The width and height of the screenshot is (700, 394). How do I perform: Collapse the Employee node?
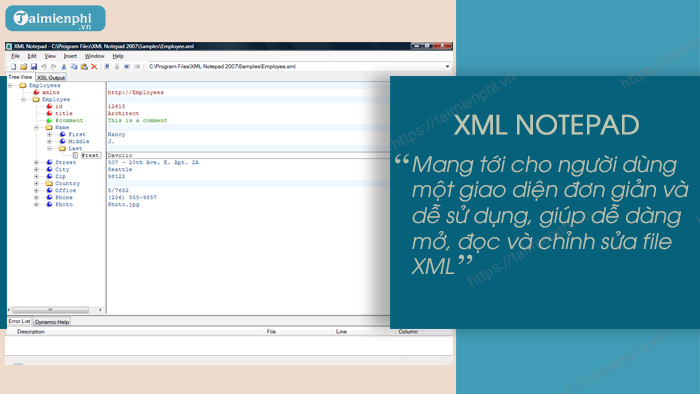[23, 100]
